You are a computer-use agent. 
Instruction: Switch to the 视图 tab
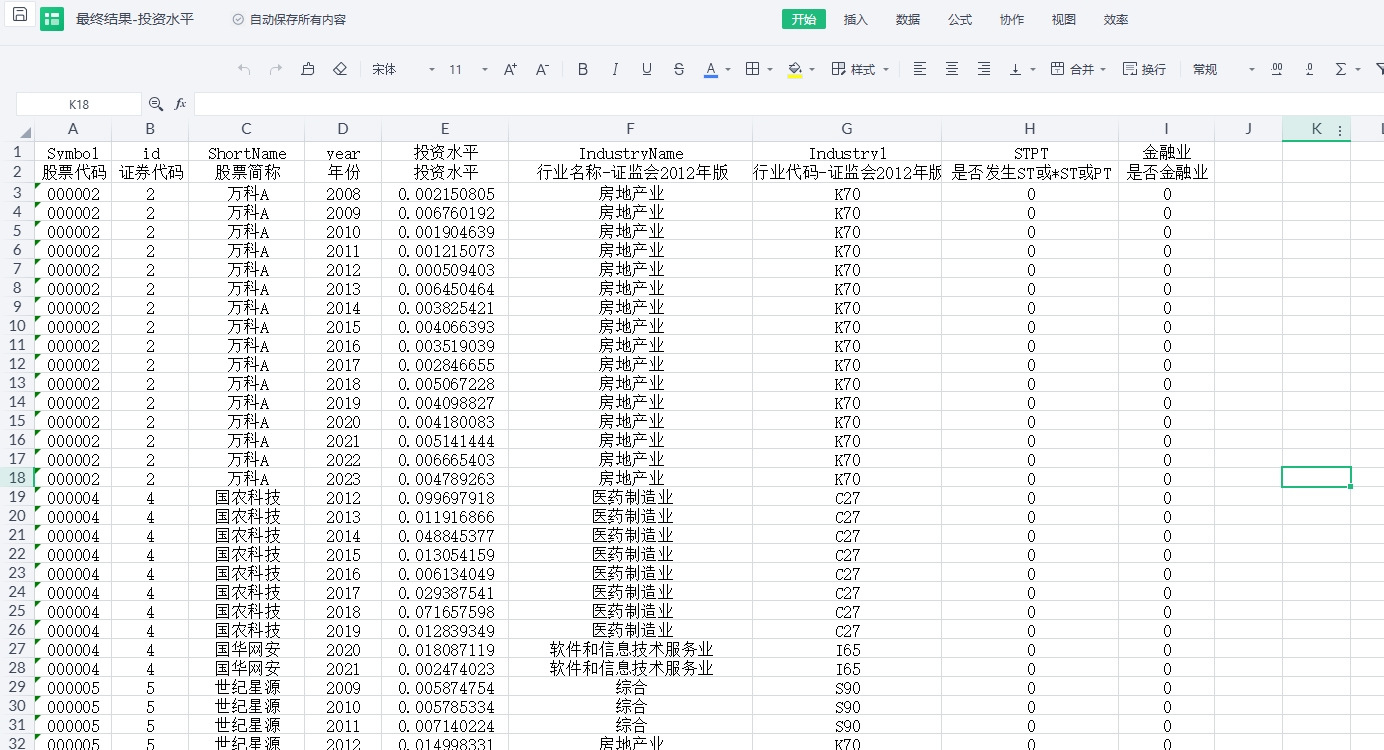[1064, 19]
